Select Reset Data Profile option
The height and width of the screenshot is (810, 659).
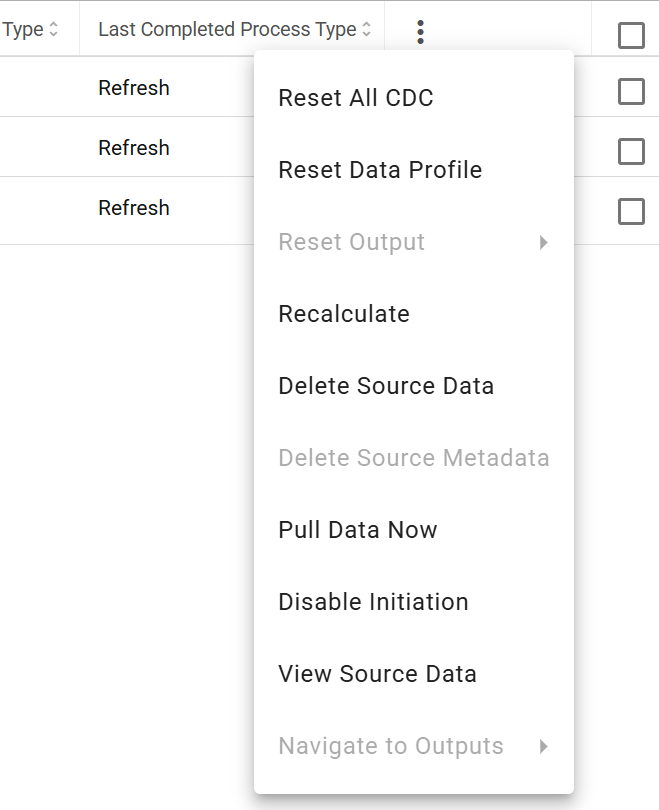click(x=414, y=169)
